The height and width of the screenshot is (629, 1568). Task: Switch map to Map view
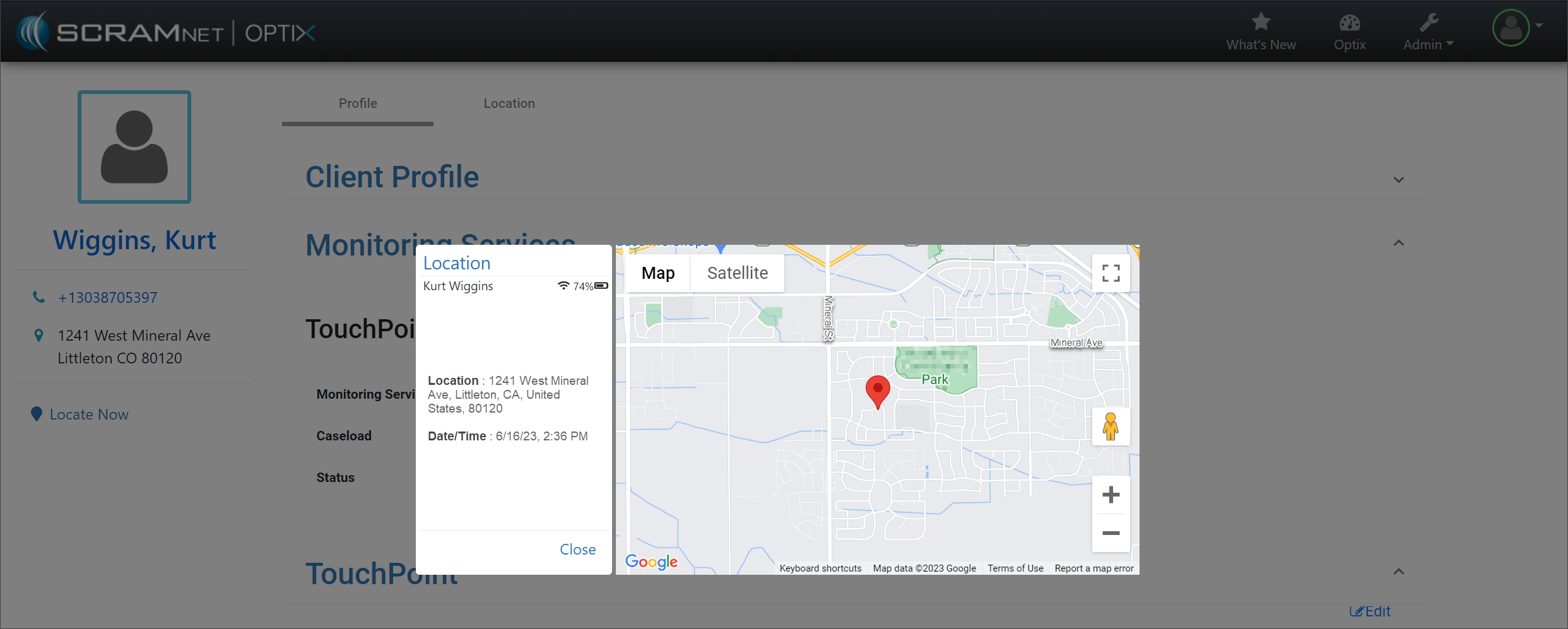pyautogui.click(x=657, y=273)
